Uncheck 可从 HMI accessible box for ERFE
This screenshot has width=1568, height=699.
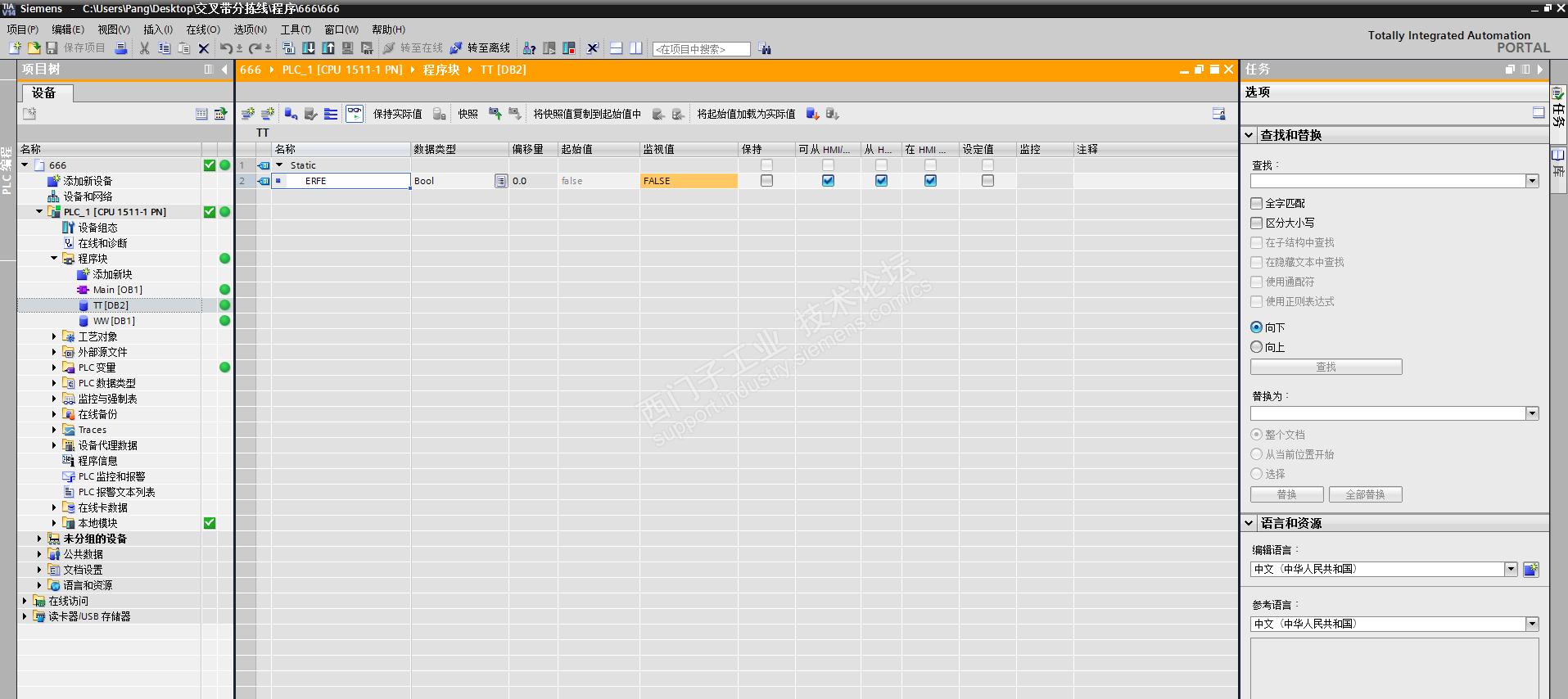coord(828,181)
